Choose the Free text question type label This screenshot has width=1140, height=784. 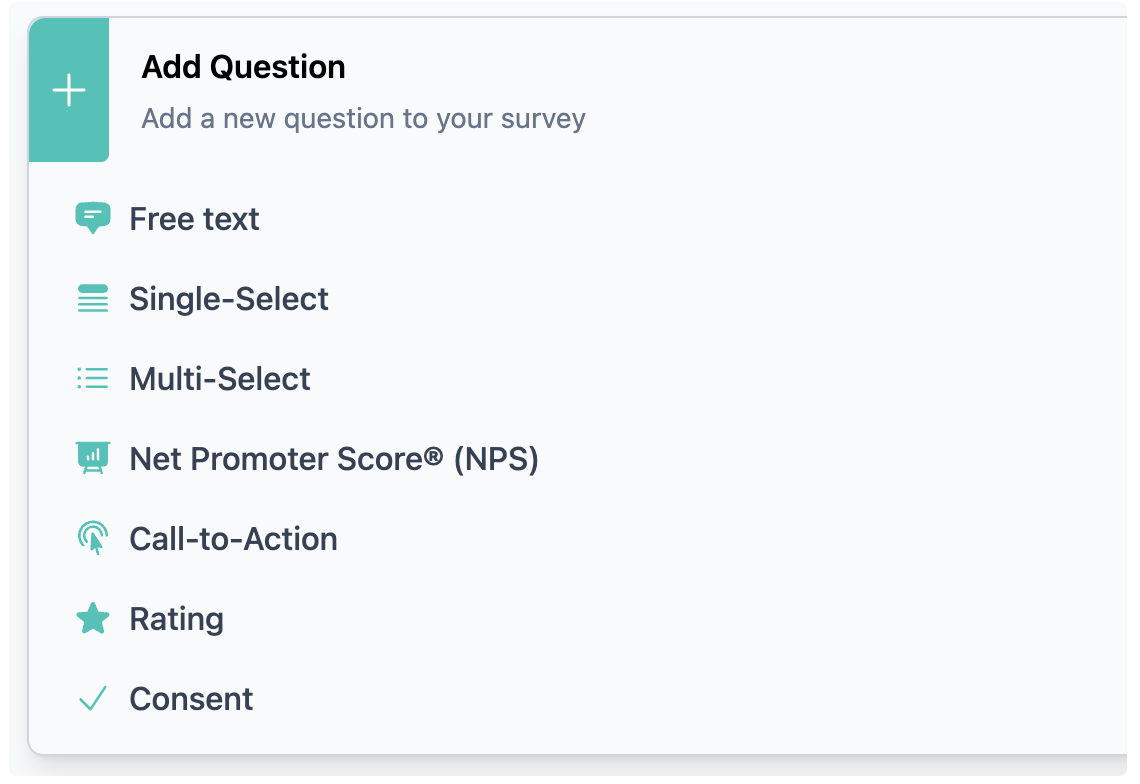[x=194, y=219]
